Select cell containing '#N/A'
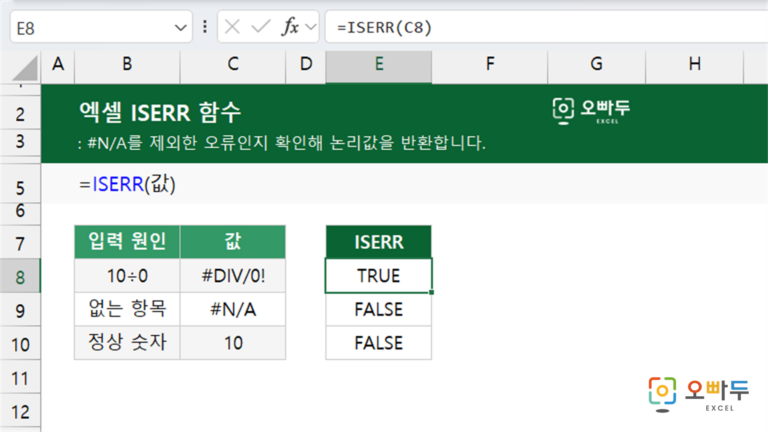The image size is (768, 432). 233,310
